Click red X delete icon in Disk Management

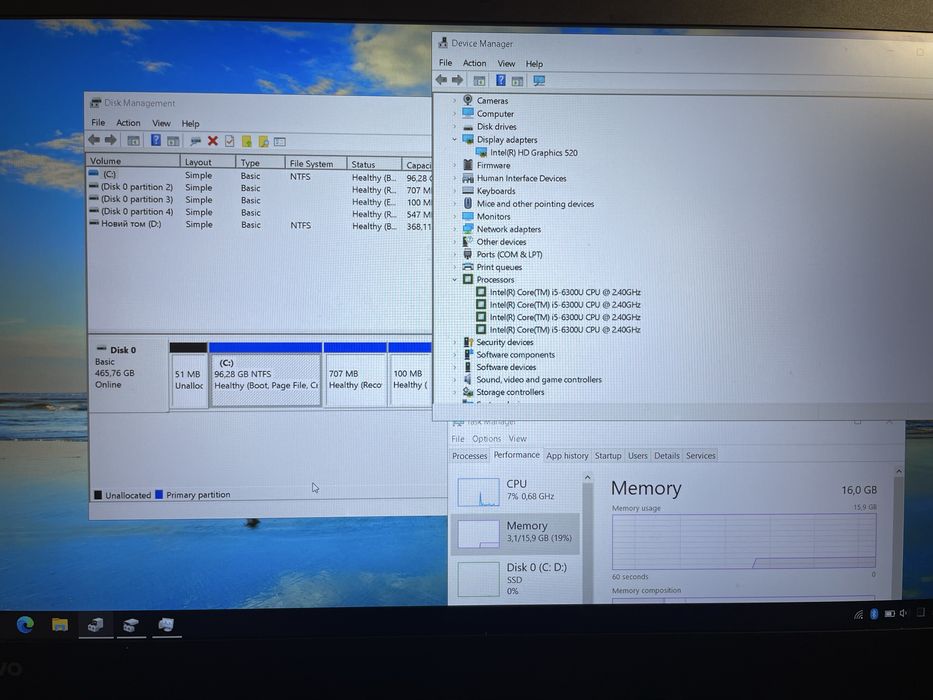click(212, 141)
